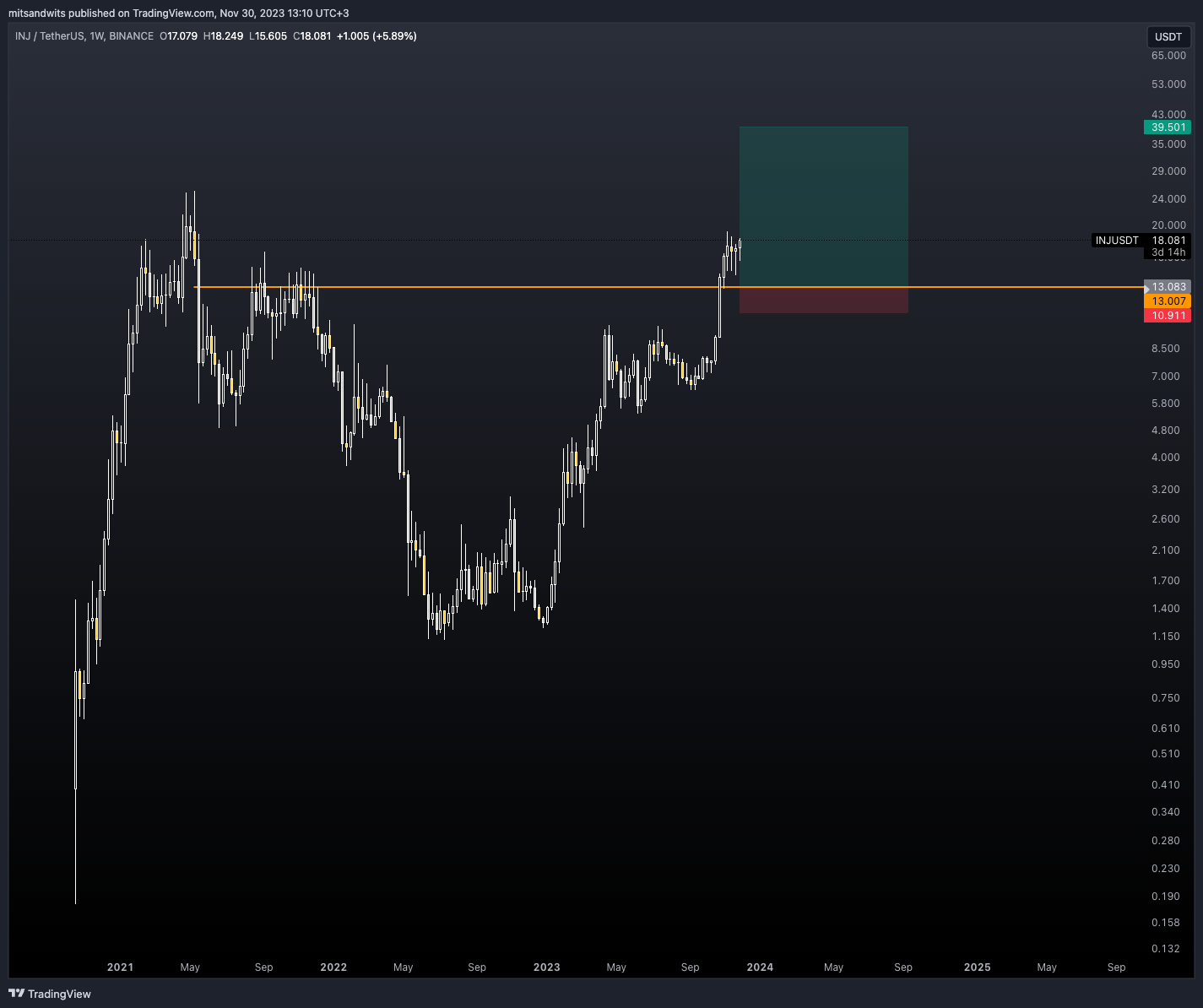This screenshot has height=1008, width=1203.
Task: Click the orange 13.007 entry price label
Action: (1168, 301)
